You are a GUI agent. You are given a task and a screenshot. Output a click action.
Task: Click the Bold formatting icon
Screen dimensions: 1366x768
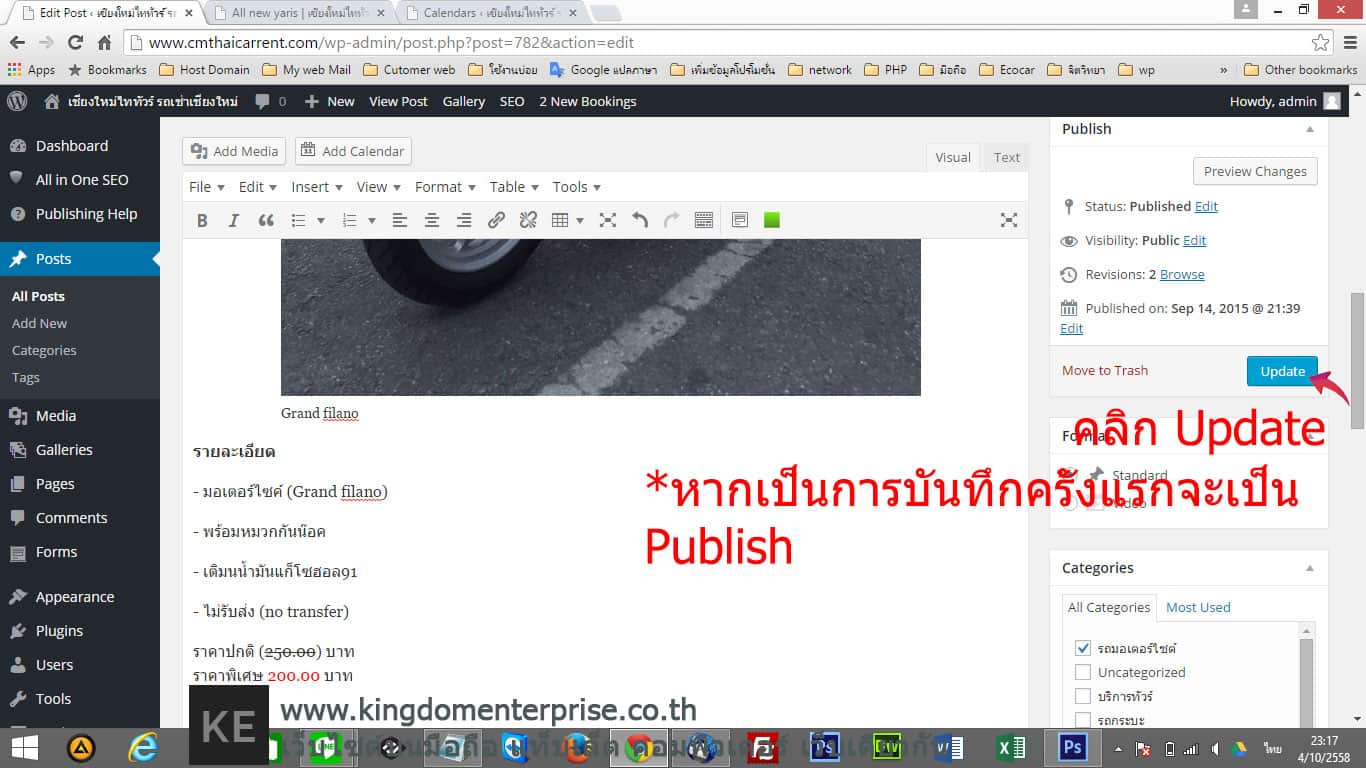(202, 221)
